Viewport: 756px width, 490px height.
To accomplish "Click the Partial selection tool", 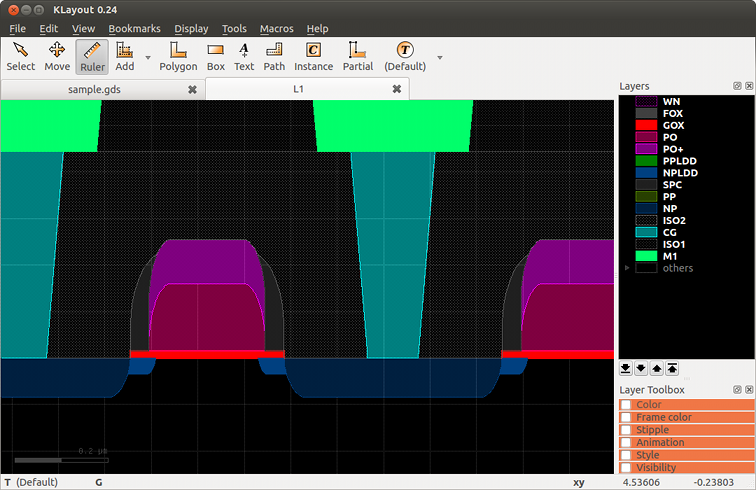I will (x=357, y=56).
